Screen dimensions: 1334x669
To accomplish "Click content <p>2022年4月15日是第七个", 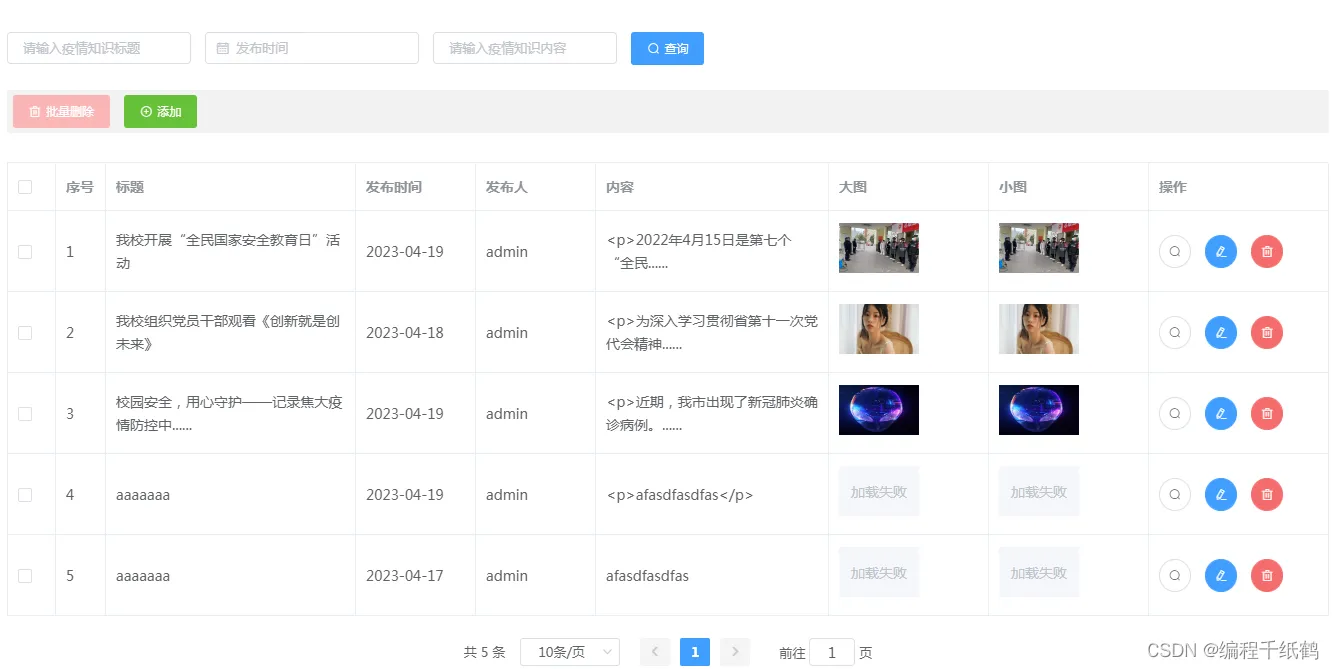I will pyautogui.click(x=699, y=252).
